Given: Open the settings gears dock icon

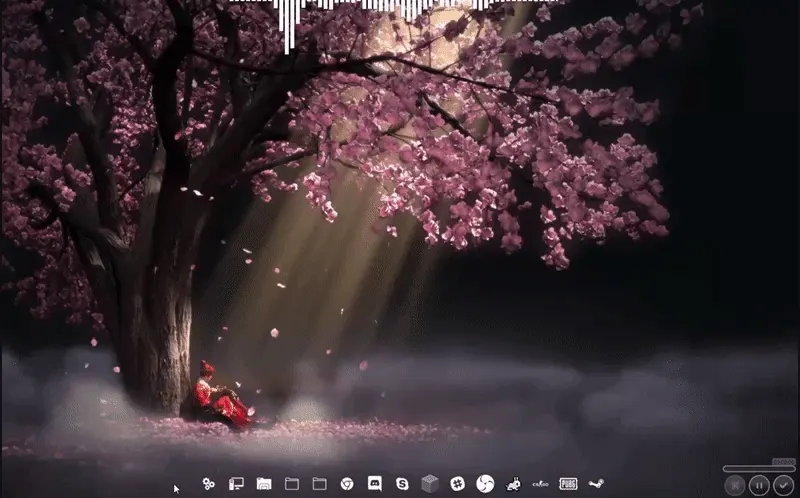Looking at the screenshot, I should tap(208, 484).
